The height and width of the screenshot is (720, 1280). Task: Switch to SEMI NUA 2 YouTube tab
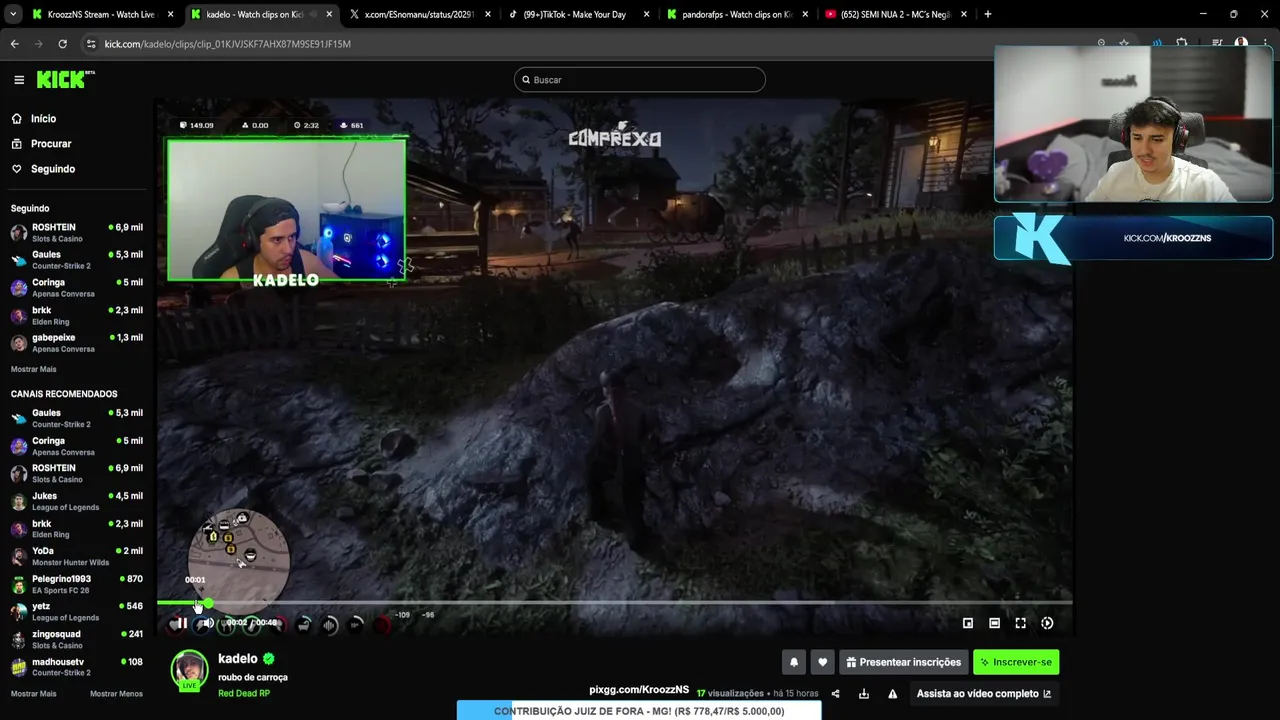pyautogui.click(x=895, y=14)
